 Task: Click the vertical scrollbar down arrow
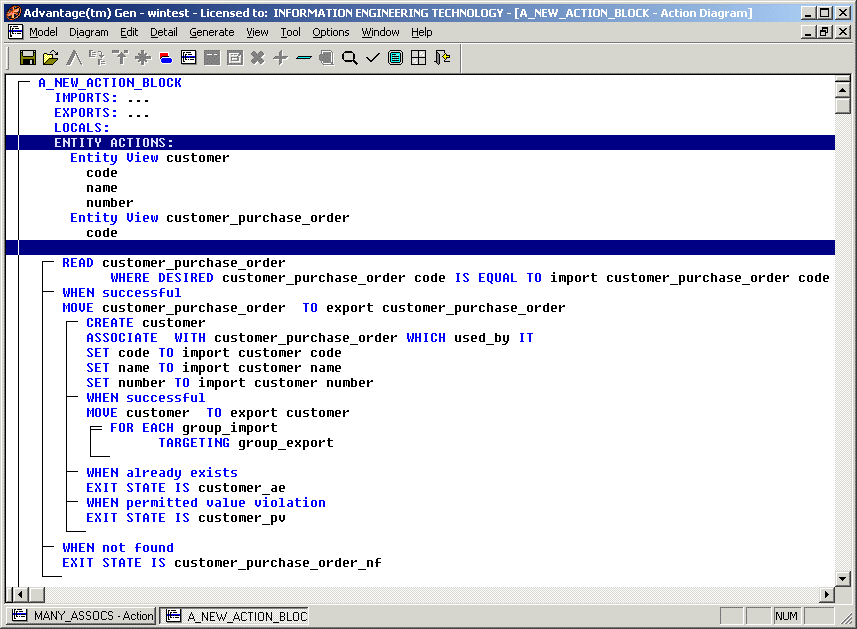(843, 578)
